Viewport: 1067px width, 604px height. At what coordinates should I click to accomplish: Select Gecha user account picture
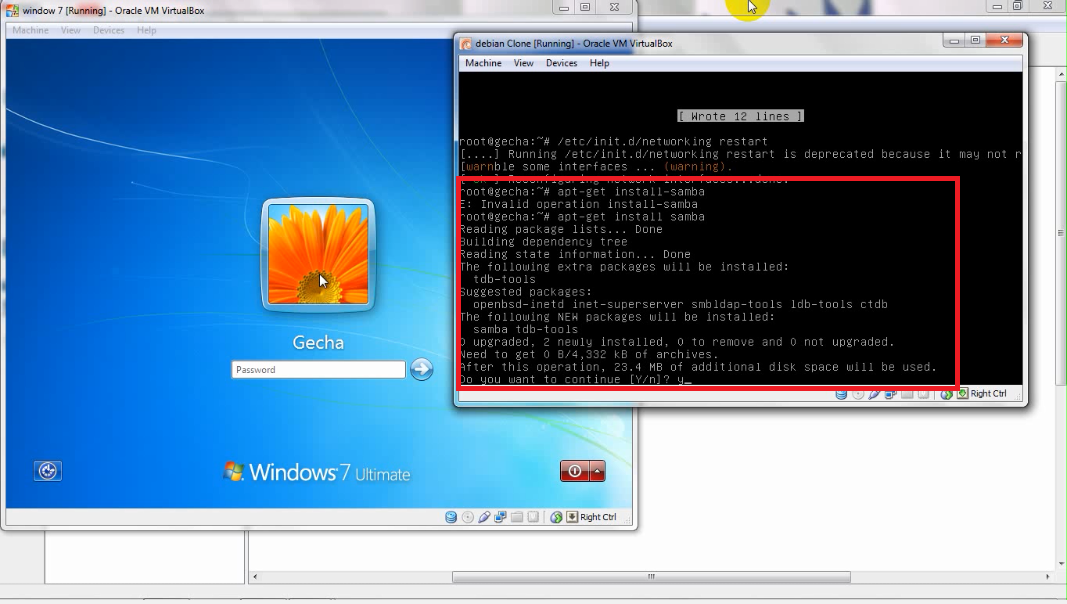point(318,254)
